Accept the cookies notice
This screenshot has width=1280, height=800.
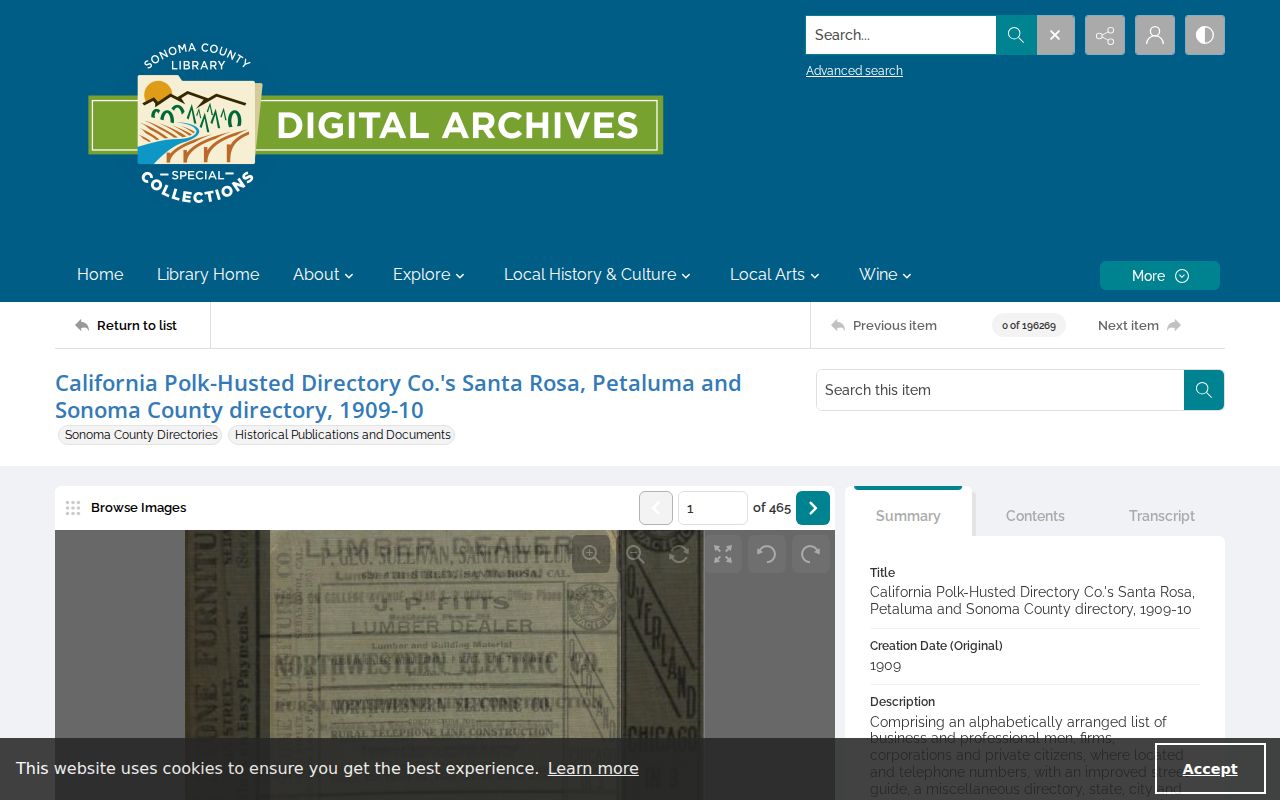point(1210,769)
